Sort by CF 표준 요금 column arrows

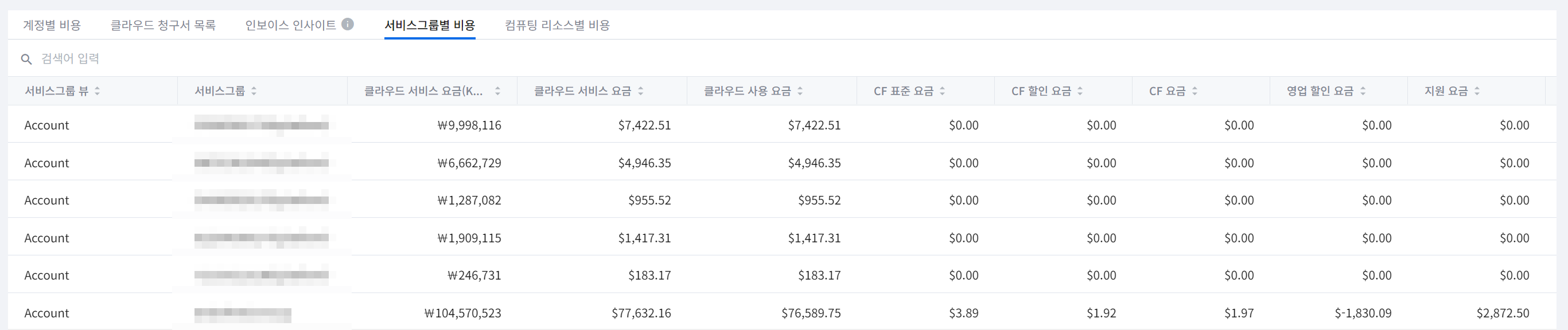[x=942, y=91]
